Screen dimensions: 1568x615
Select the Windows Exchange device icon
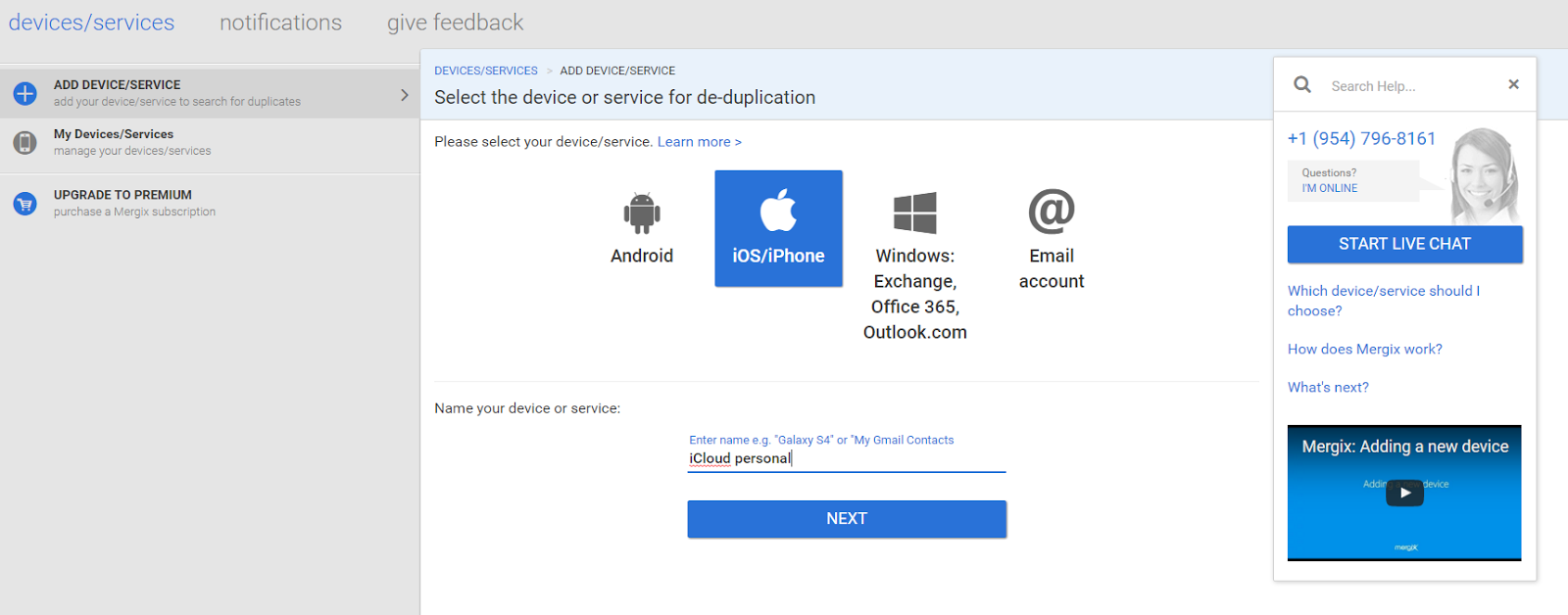914,213
